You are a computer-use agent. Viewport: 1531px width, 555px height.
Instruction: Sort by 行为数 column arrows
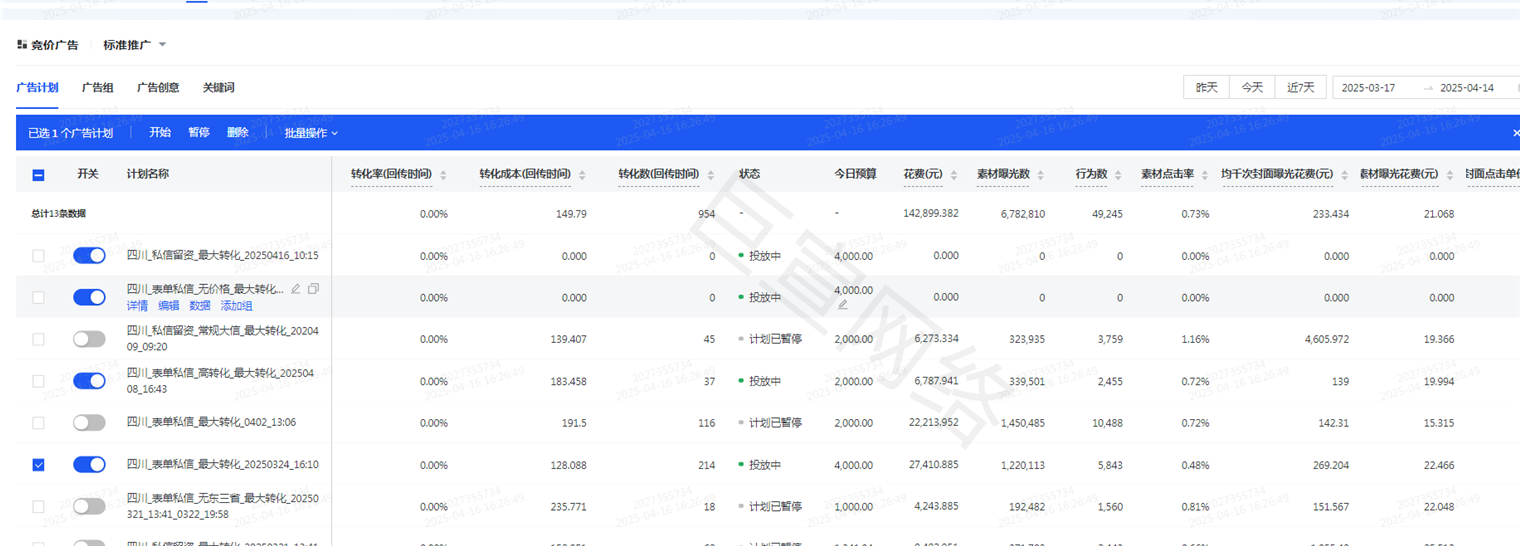tap(1118, 175)
